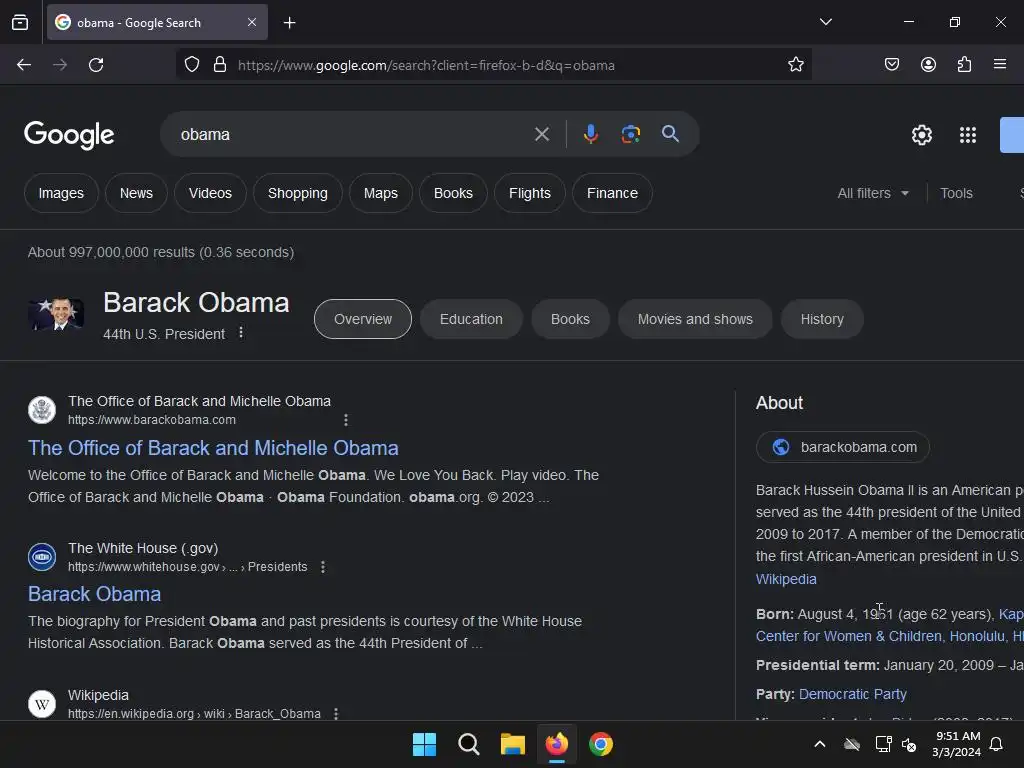1024x768 pixels.
Task: Filter results by Maps
Action: tap(381, 193)
